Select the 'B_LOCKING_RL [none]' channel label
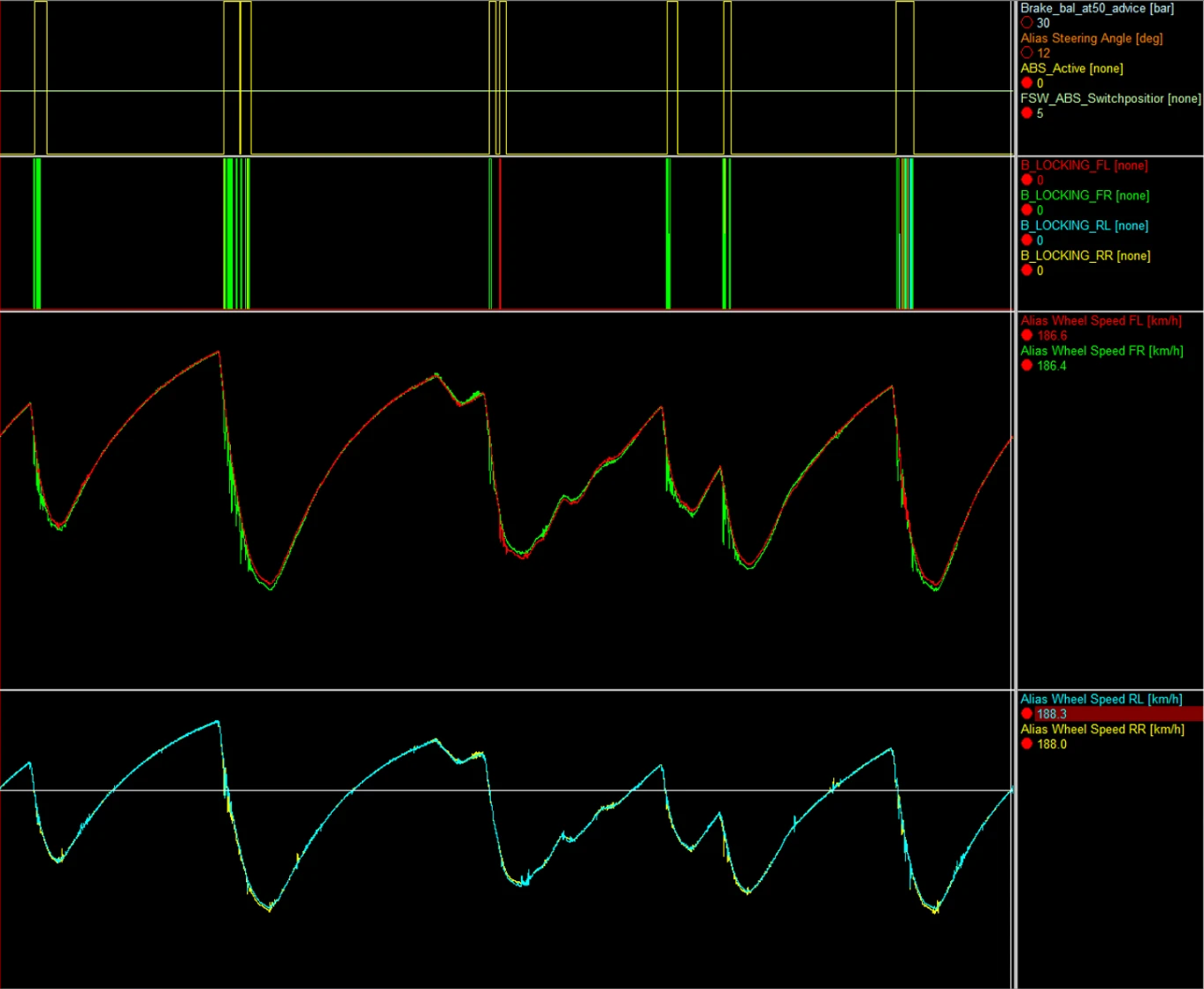Image resolution: width=1204 pixels, height=989 pixels. click(x=1084, y=226)
